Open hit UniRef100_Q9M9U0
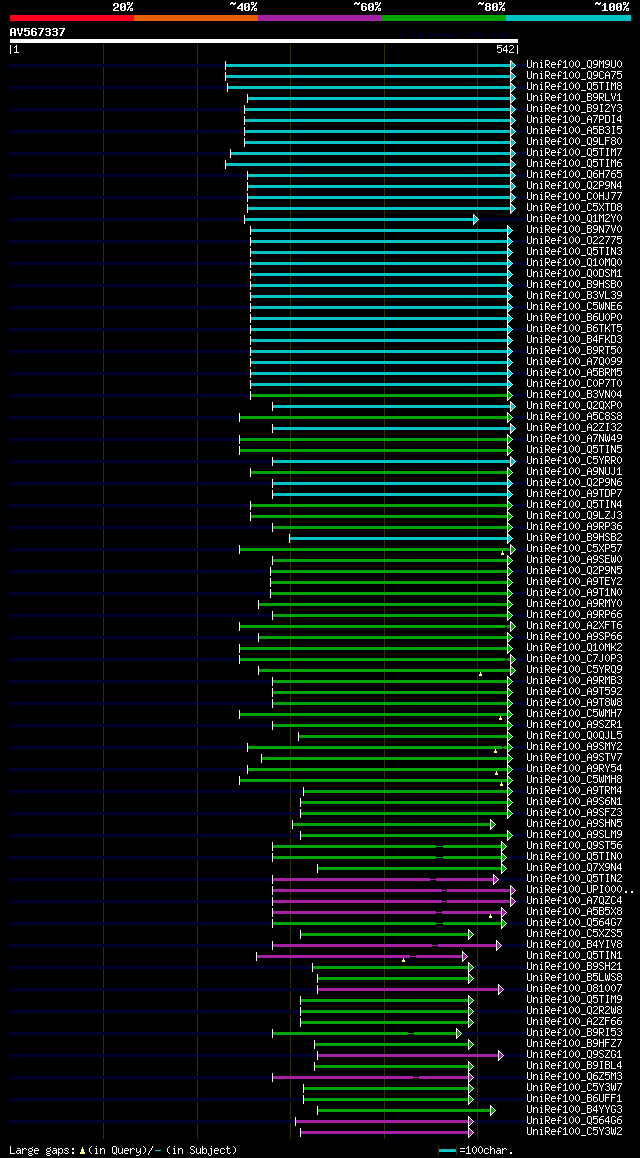The image size is (640, 1158). click(574, 64)
